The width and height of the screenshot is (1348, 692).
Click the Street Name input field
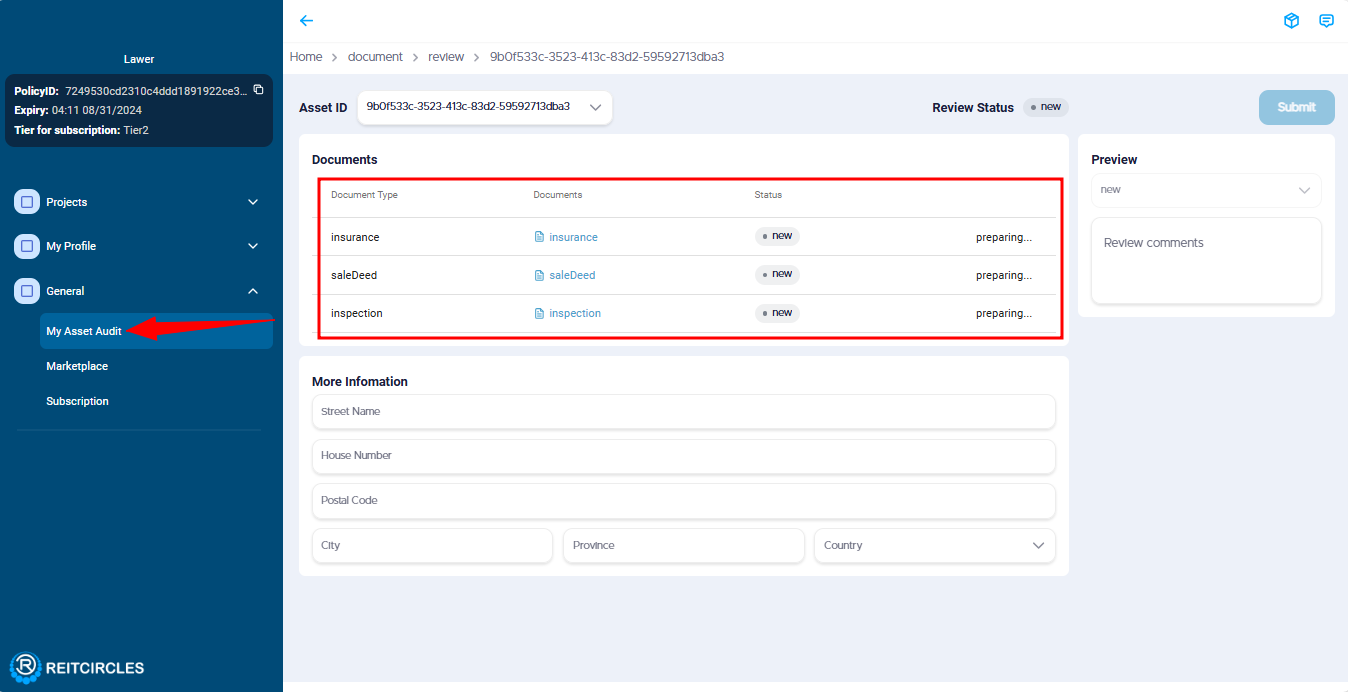[x=683, y=411]
